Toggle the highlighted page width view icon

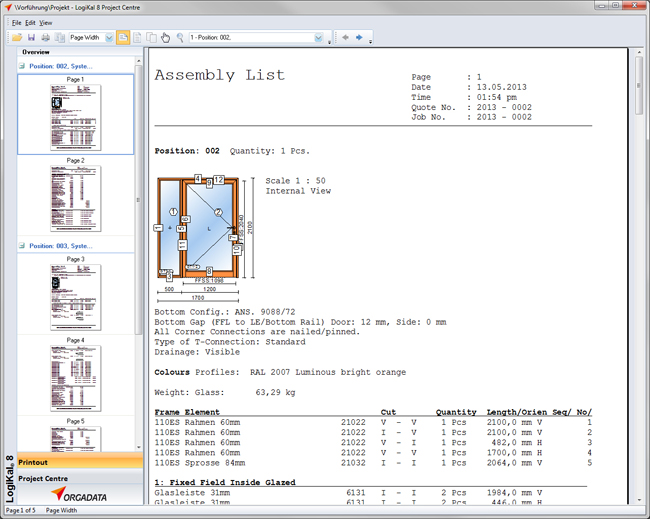123,38
